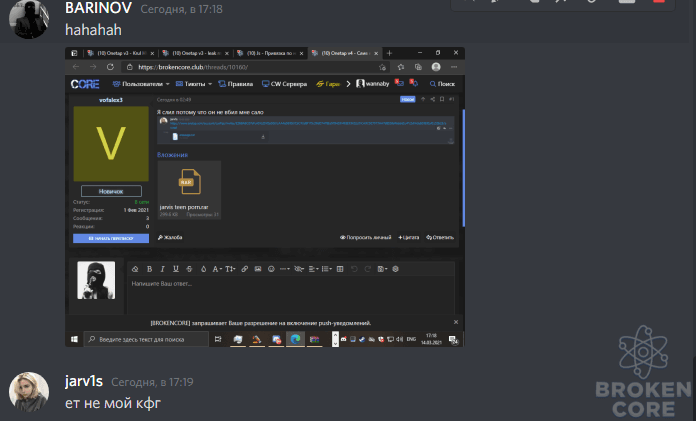This screenshot has height=421, width=696.
Task: Click the brokencore.club address bar
Action: 255,67
